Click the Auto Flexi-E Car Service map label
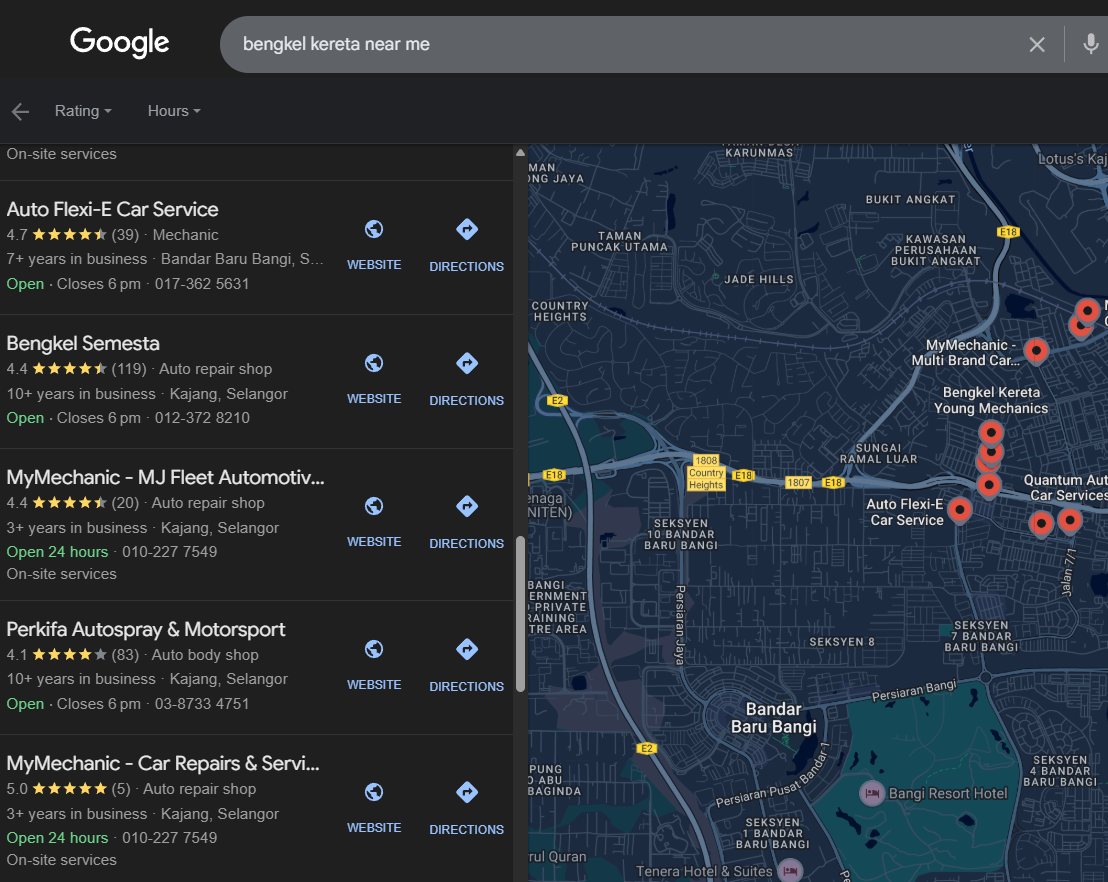This screenshot has width=1108, height=882. tap(905, 512)
